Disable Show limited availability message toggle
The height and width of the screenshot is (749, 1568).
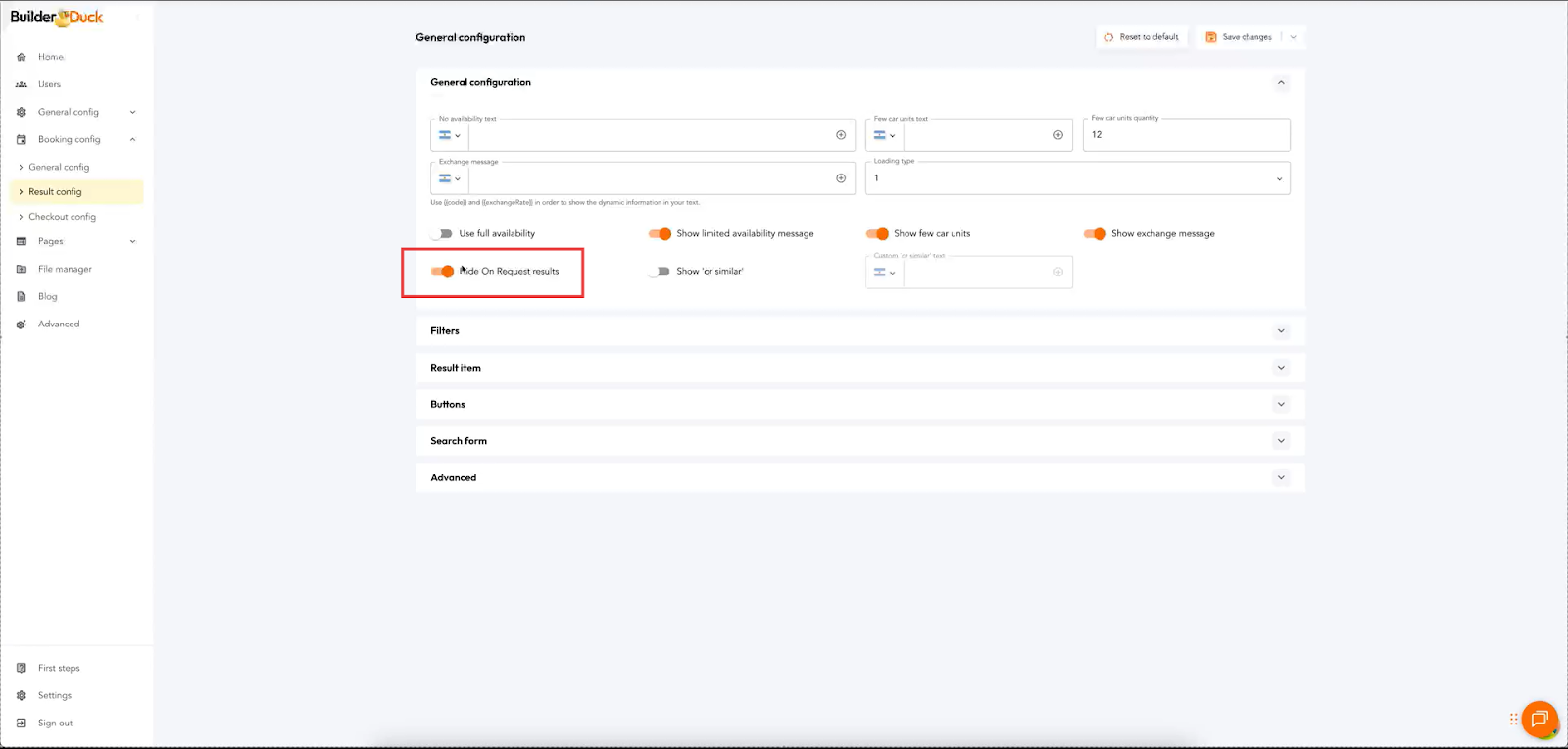(660, 234)
